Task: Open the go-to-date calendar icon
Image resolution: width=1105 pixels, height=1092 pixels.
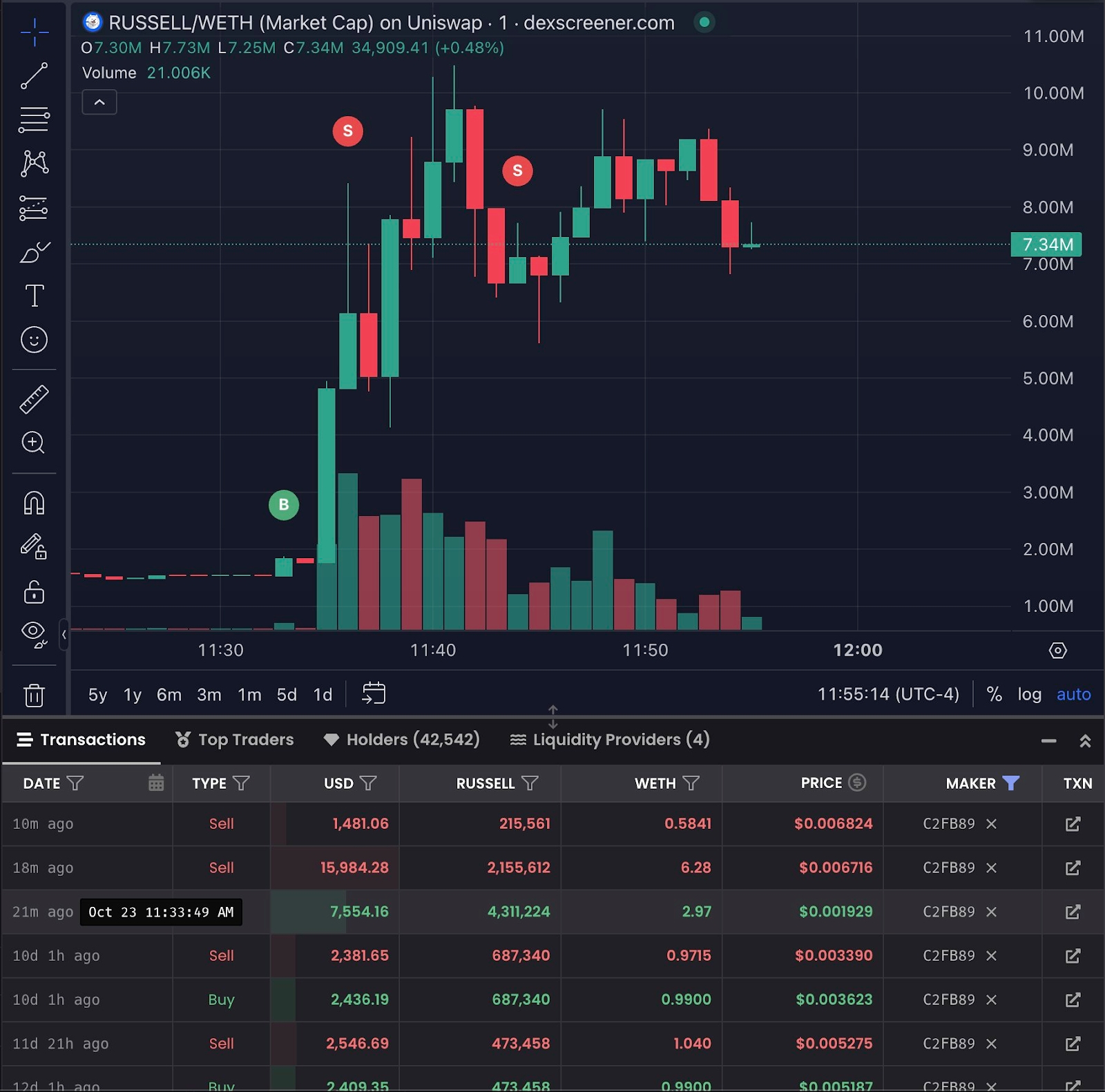Action: click(x=374, y=693)
